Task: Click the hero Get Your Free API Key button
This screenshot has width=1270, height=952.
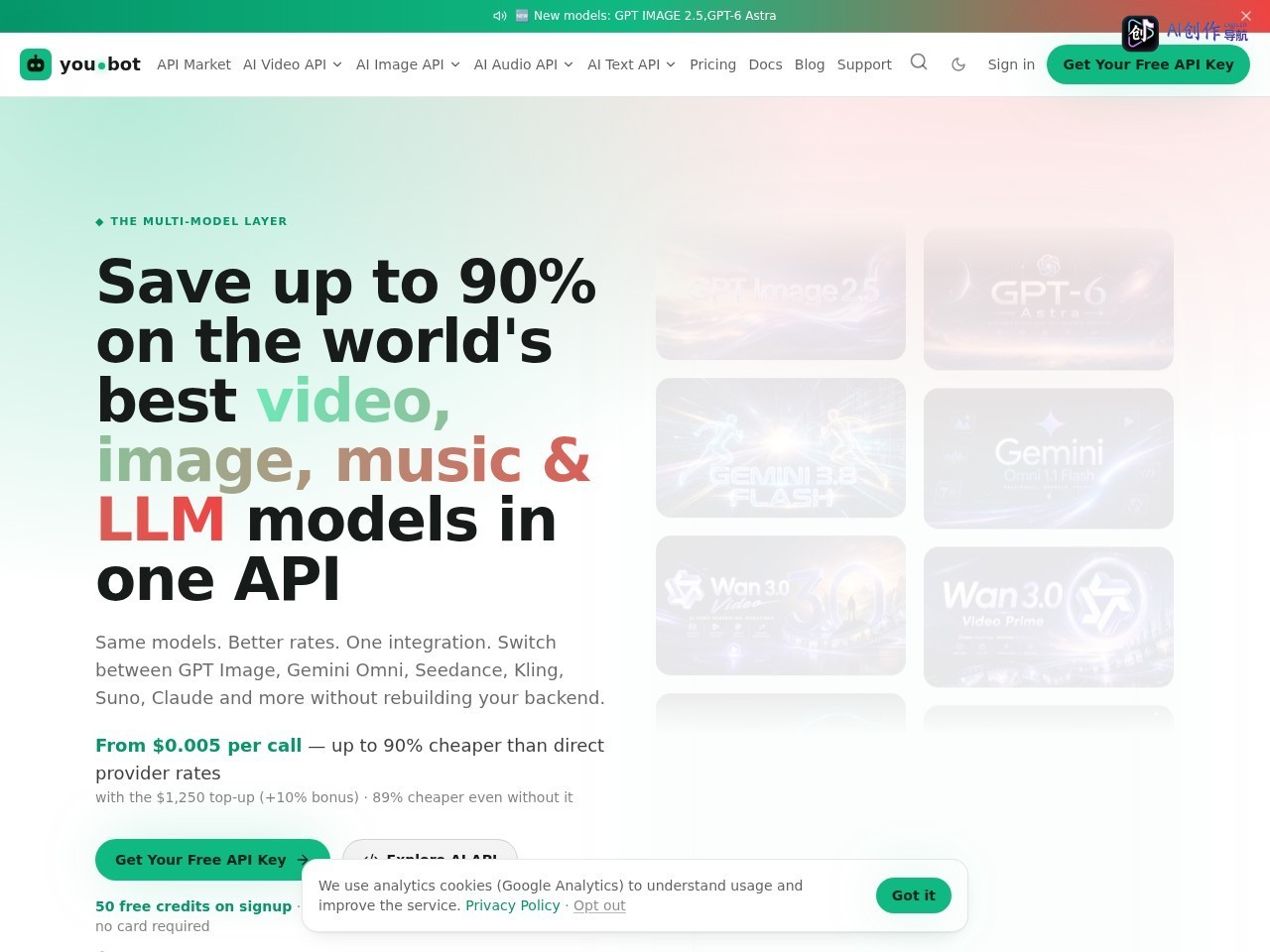Action: pos(212,860)
